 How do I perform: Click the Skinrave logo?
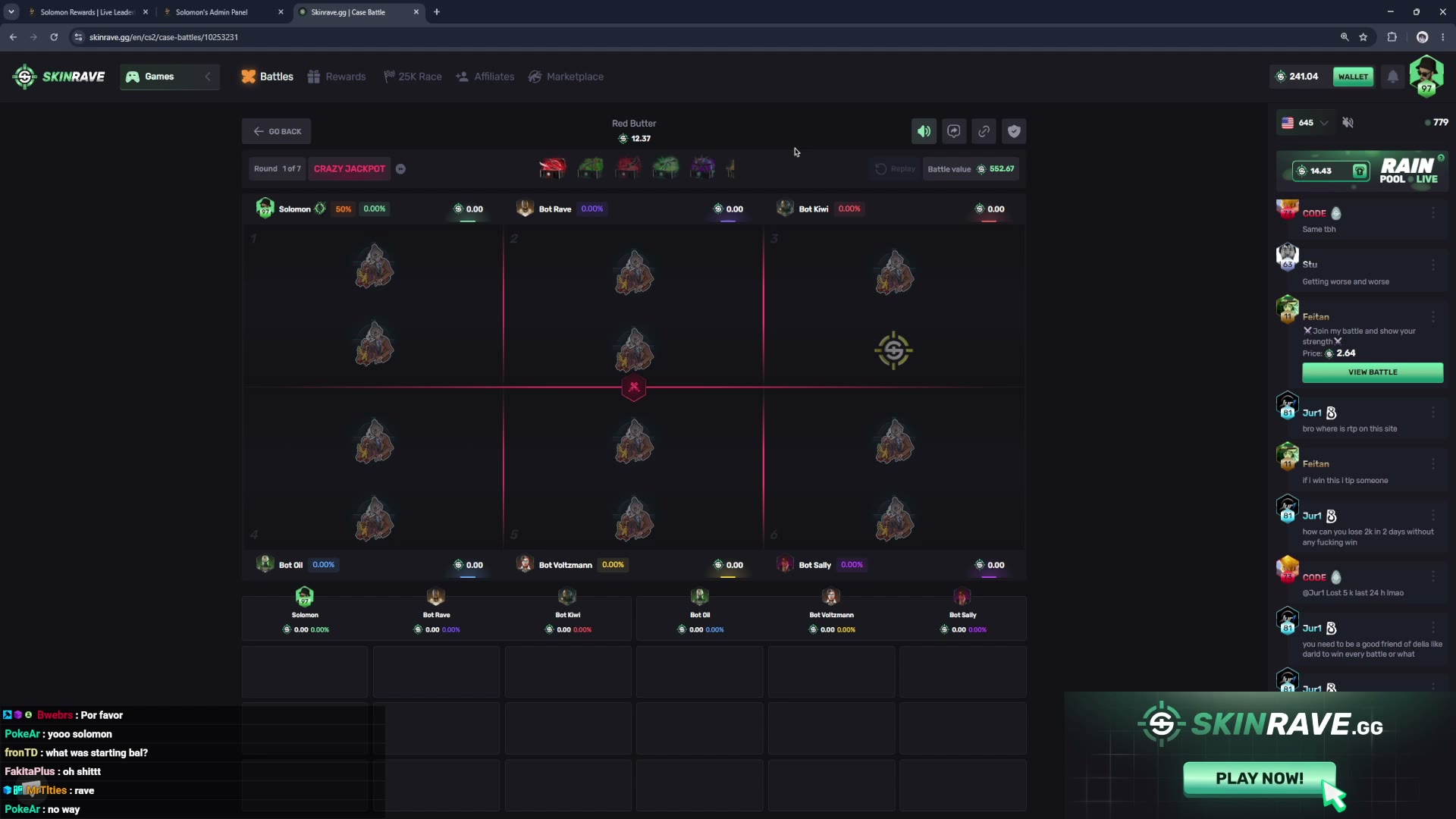click(58, 77)
